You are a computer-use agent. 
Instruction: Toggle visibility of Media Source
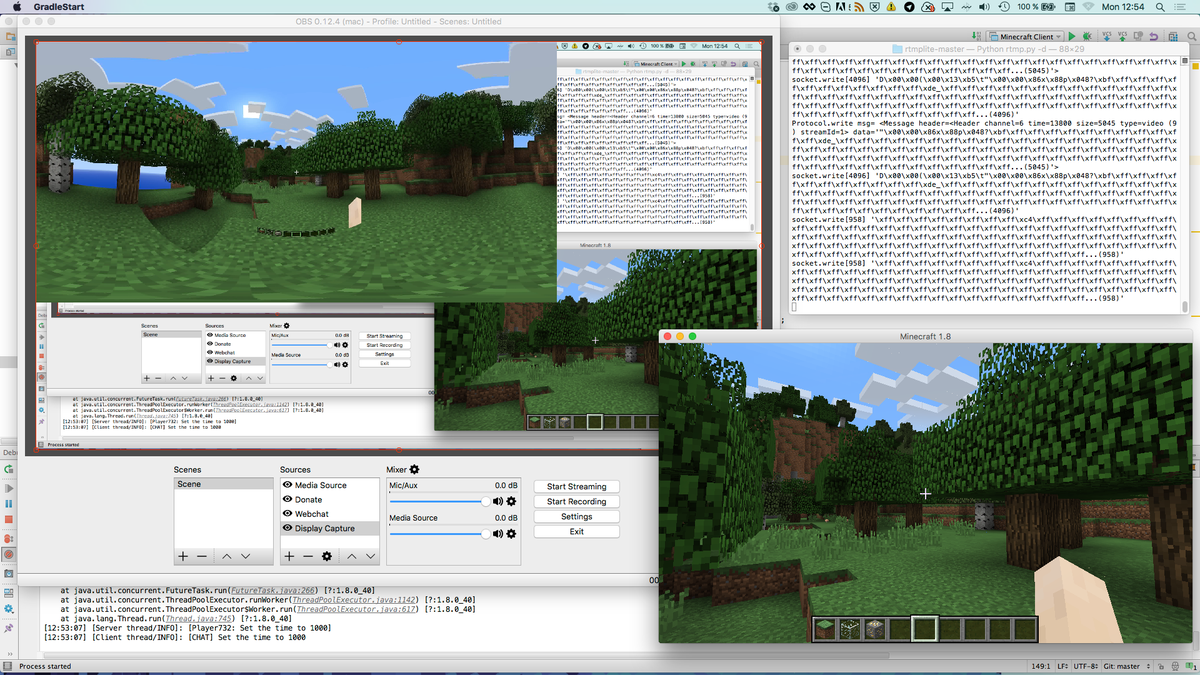(288, 485)
